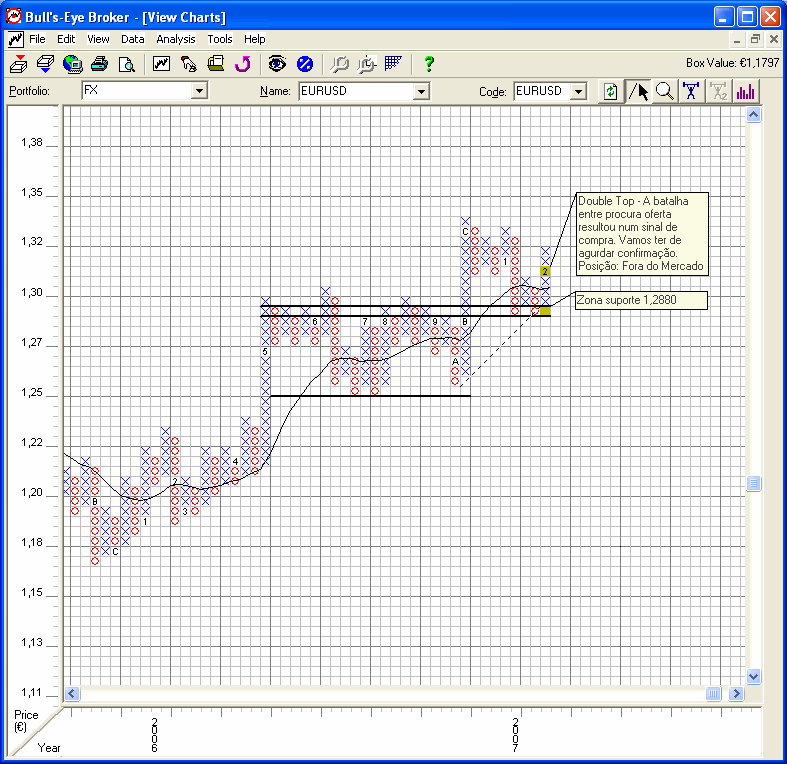The image size is (787, 764).
Task: Click the magenta curved-arrow undo icon
Action: click(243, 64)
